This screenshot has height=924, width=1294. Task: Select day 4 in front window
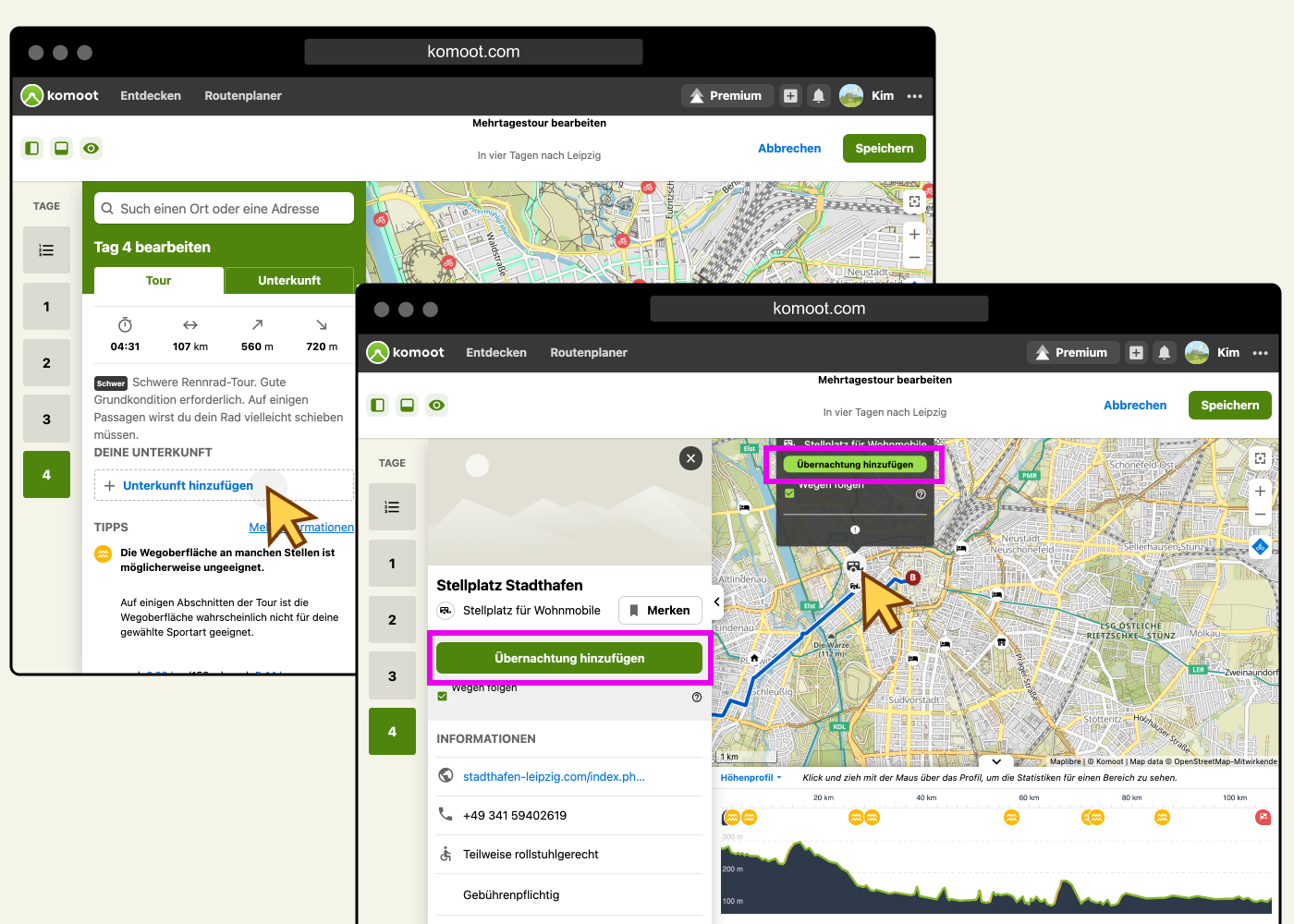tap(392, 732)
